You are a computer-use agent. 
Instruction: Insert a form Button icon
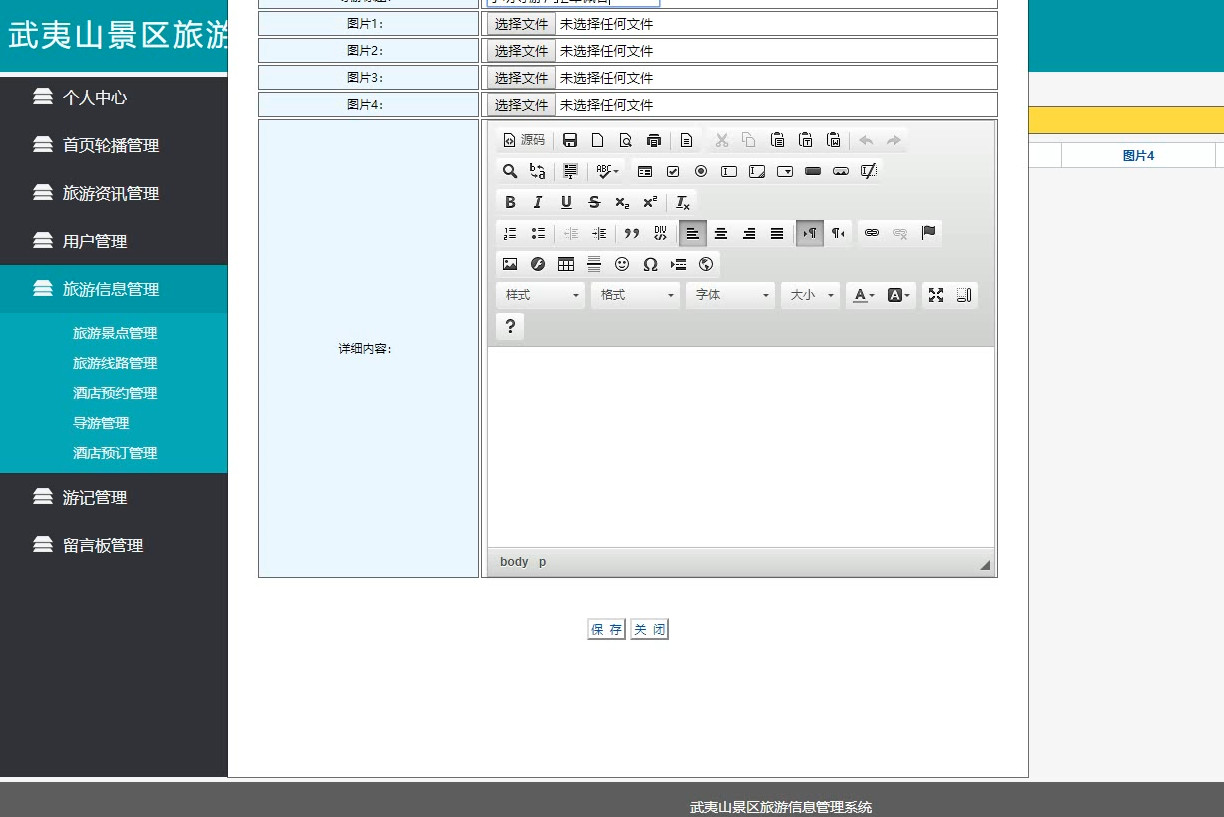point(813,171)
